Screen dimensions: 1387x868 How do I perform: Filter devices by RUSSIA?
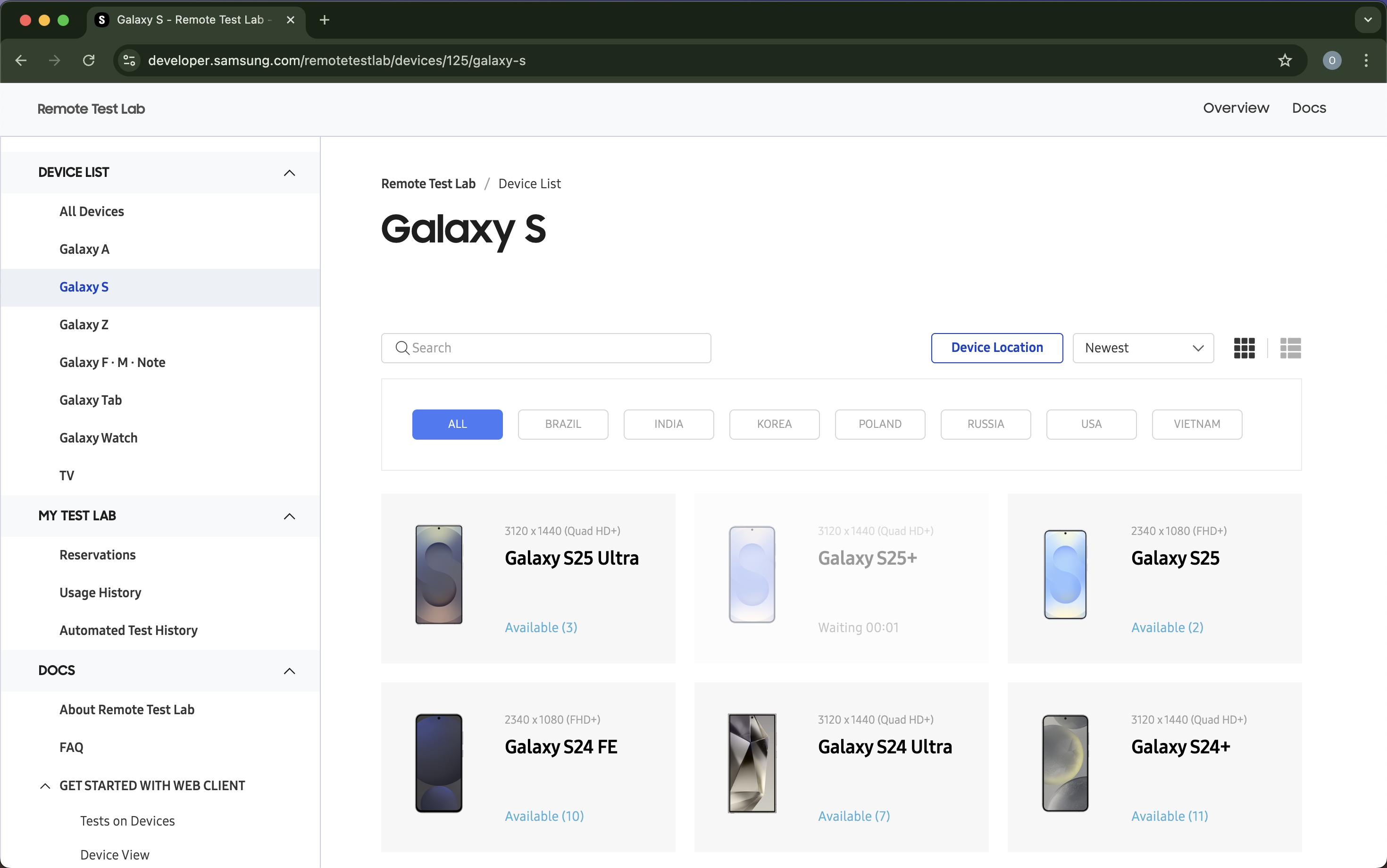tap(985, 424)
